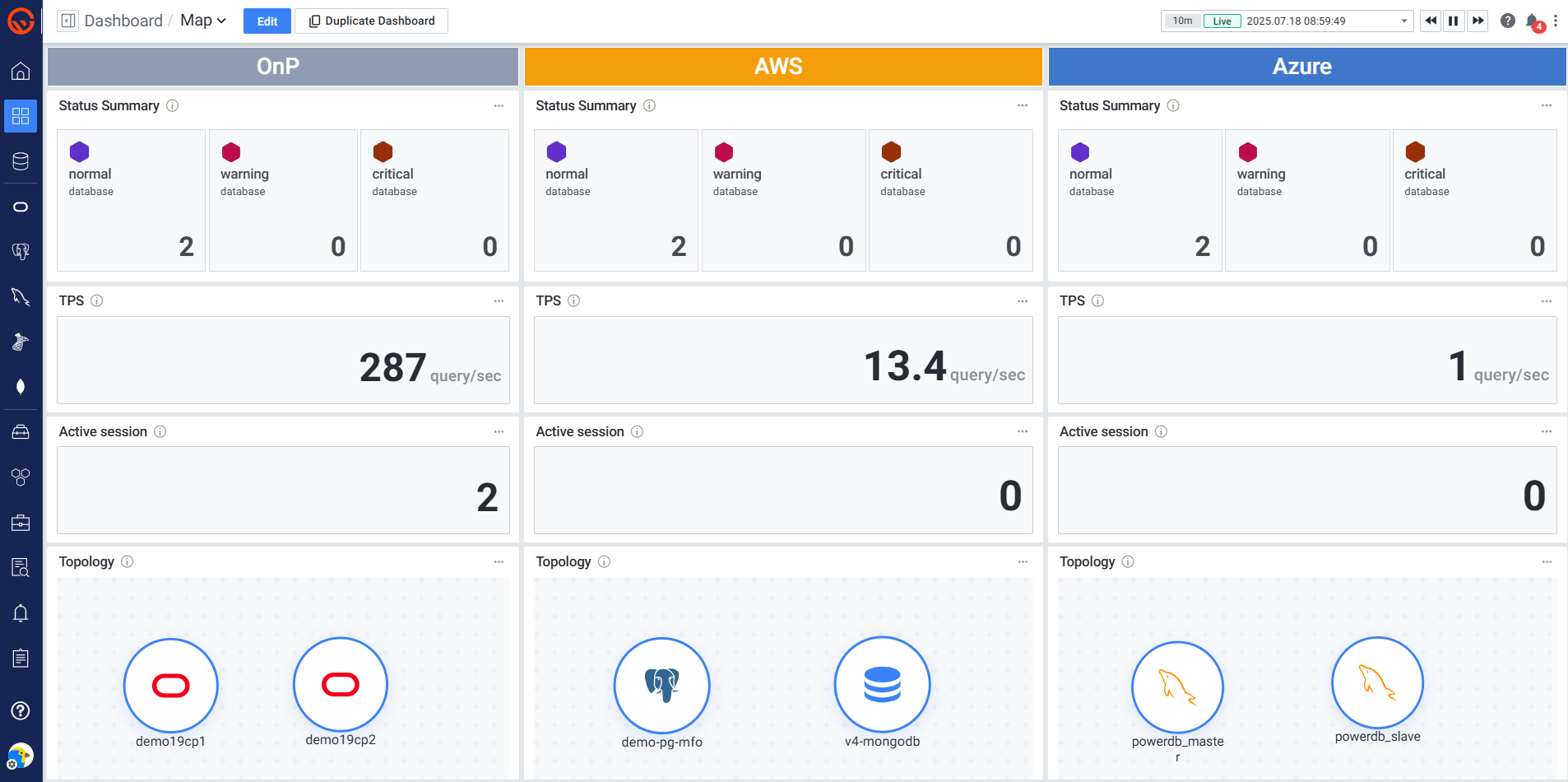Screen dimensions: 1568x782
Task: Fast-forward the time range
Action: [1478, 21]
